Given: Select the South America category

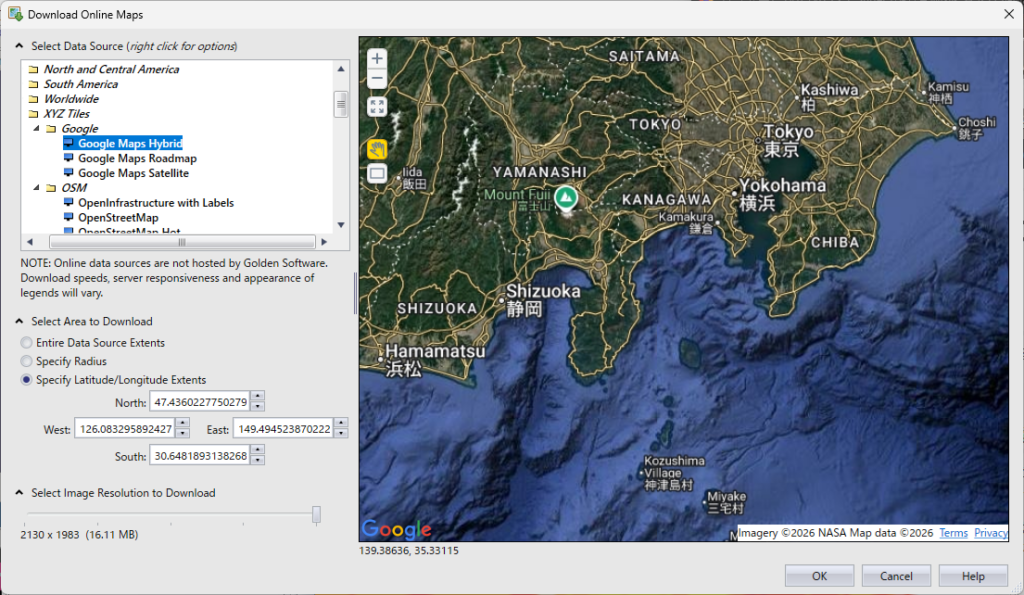Looking at the screenshot, I should pyautogui.click(x=80, y=84).
